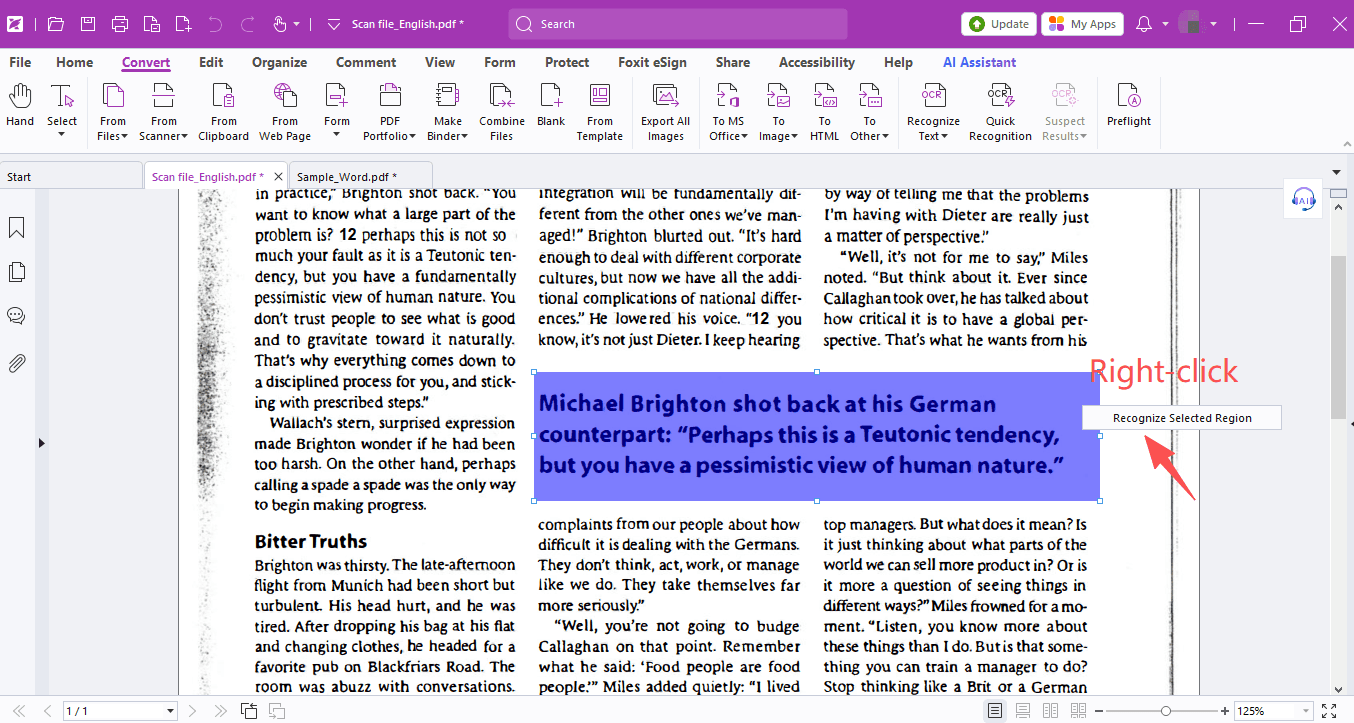Enter full screen mode
The image size is (1354, 723).
tap(1329, 711)
